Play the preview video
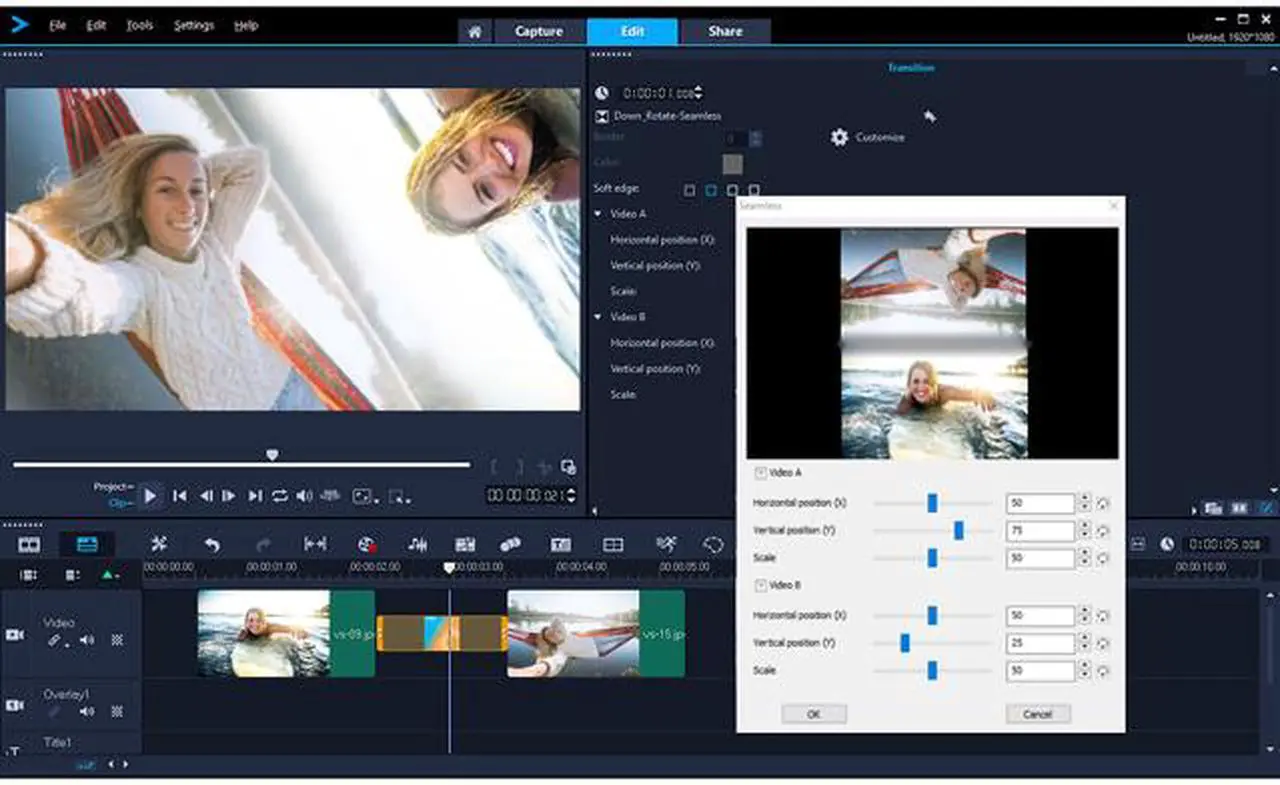 point(150,495)
